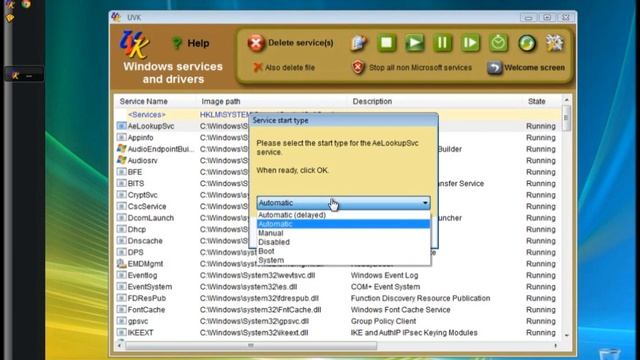This screenshot has height=360, width=640.
Task: Select Automatic (delayed) from the list
Action: pyautogui.click(x=343, y=215)
